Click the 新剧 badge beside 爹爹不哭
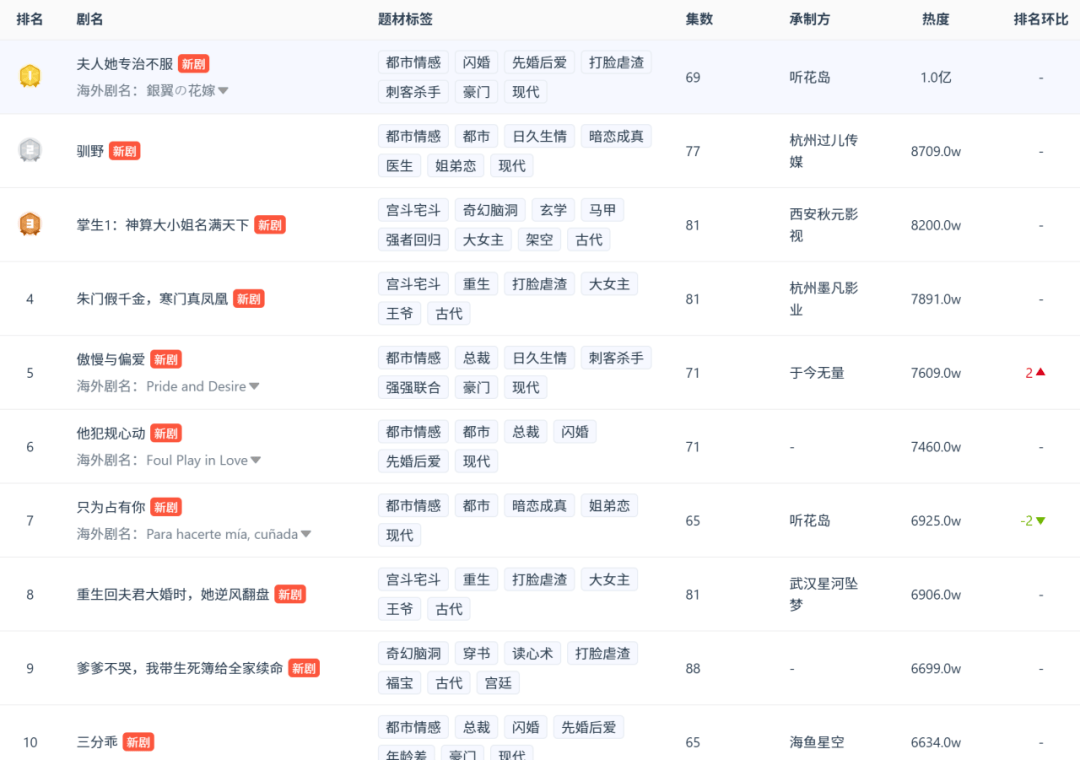The image size is (1080, 760). pyautogui.click(x=304, y=668)
